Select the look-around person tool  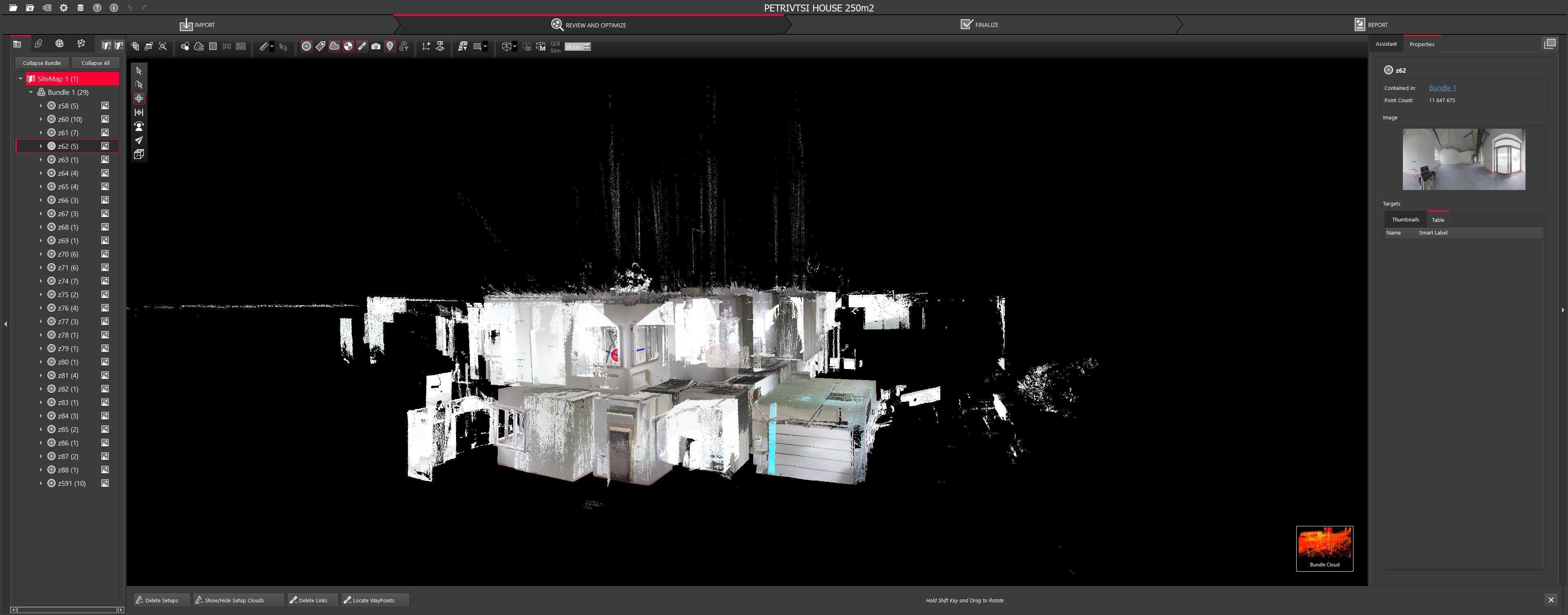coord(139,127)
